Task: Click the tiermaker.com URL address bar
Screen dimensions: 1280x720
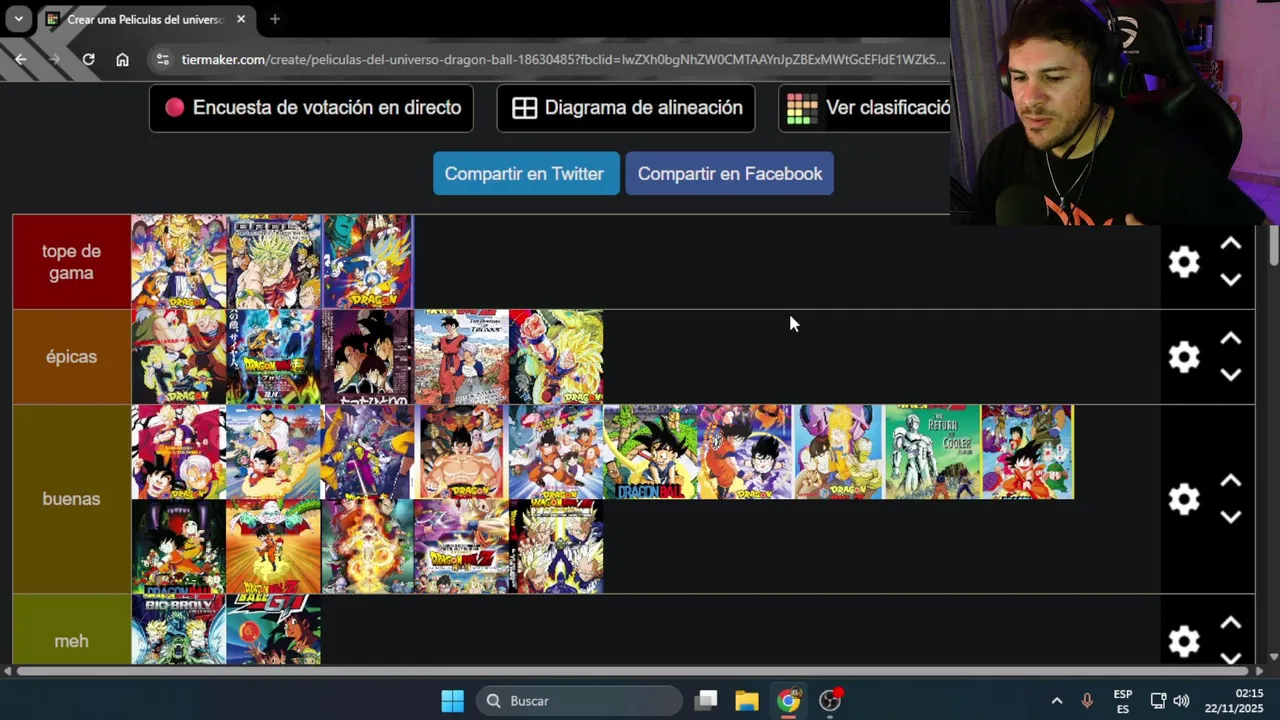Action: (x=562, y=59)
